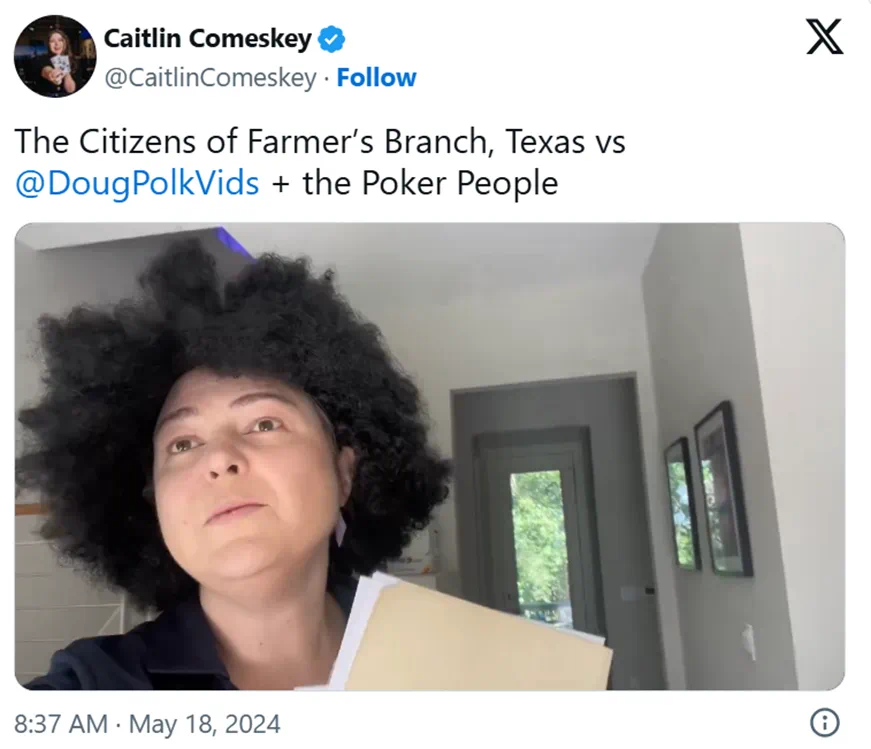Follow Caitlin Comeskey
This screenshot has height=749, width=871.
[x=376, y=78]
